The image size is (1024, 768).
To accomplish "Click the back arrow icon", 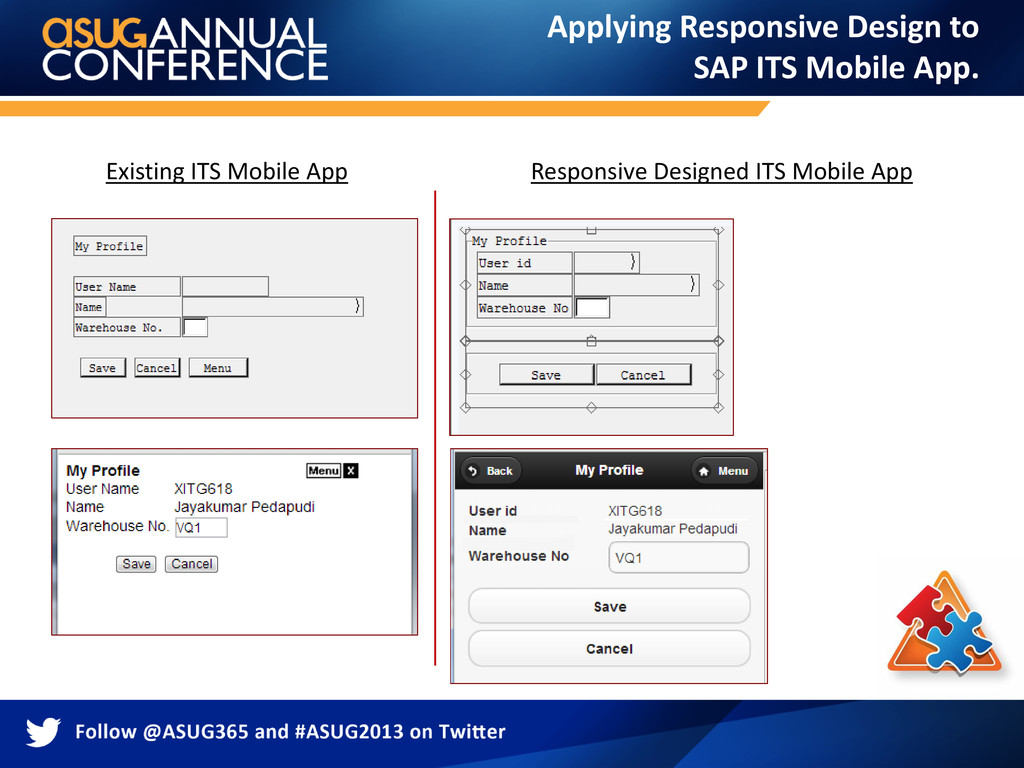I will pyautogui.click(x=473, y=471).
